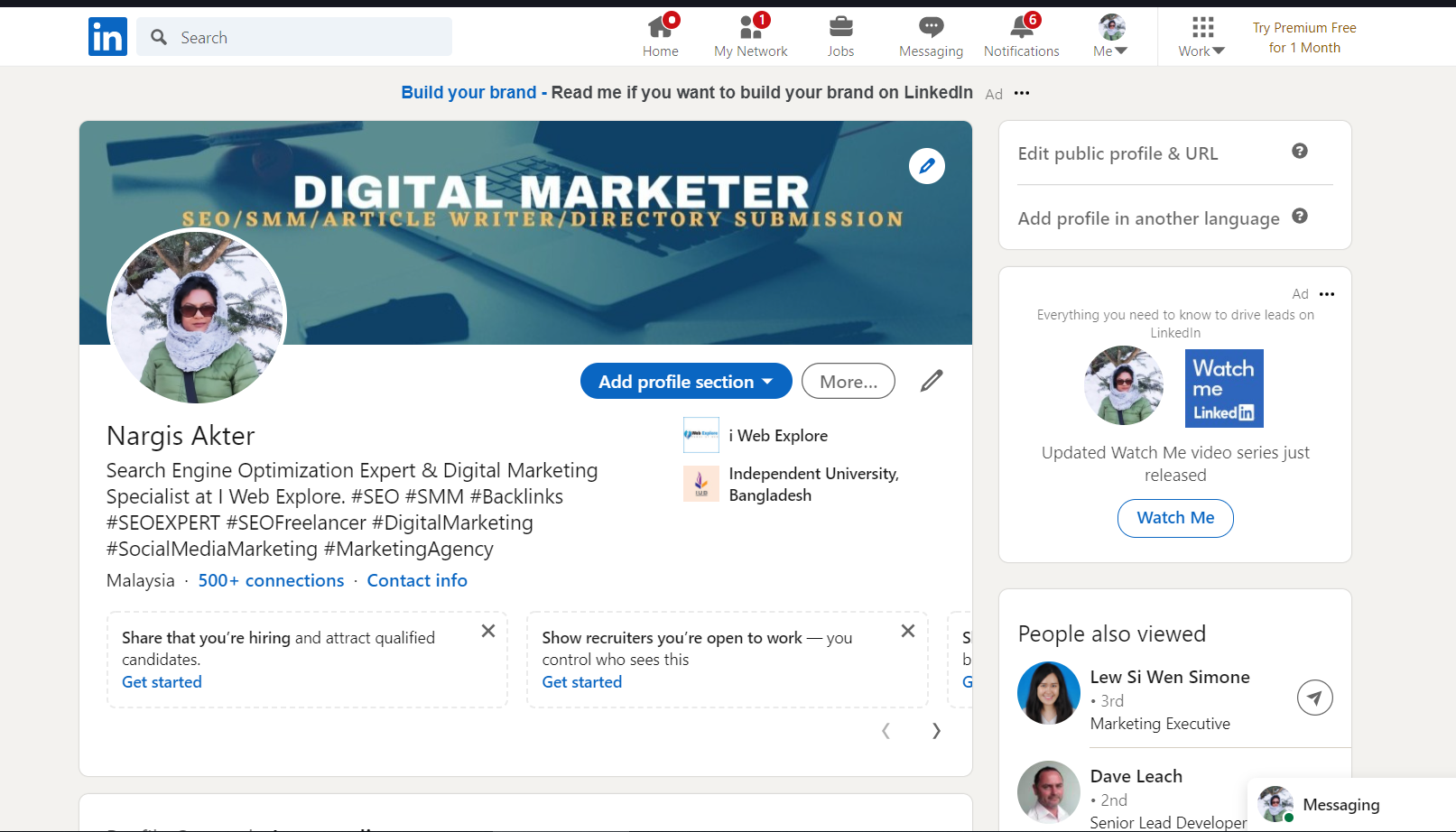Click the More... button
The image size is (1456, 832).
848,382
